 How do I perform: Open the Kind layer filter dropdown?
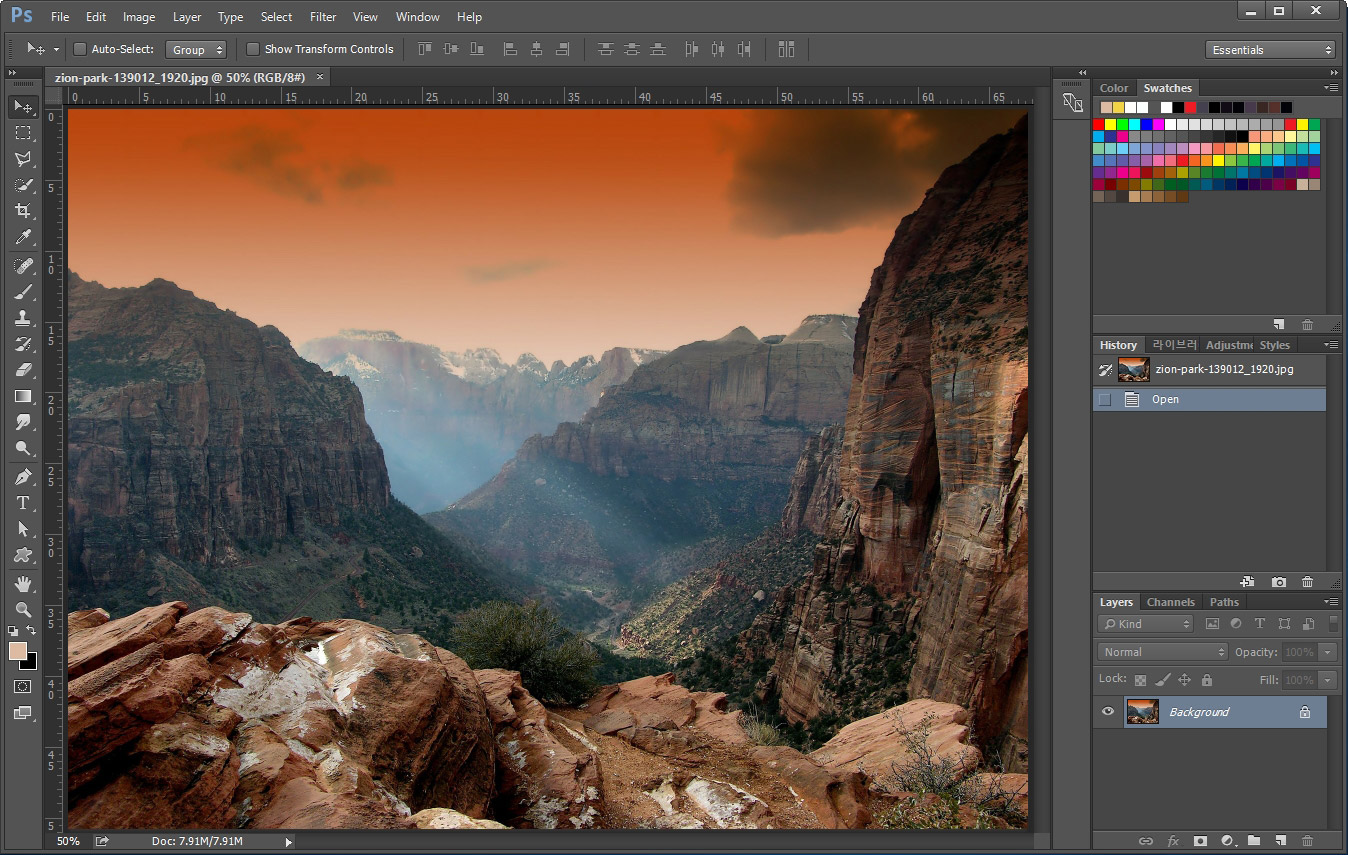click(x=1146, y=624)
